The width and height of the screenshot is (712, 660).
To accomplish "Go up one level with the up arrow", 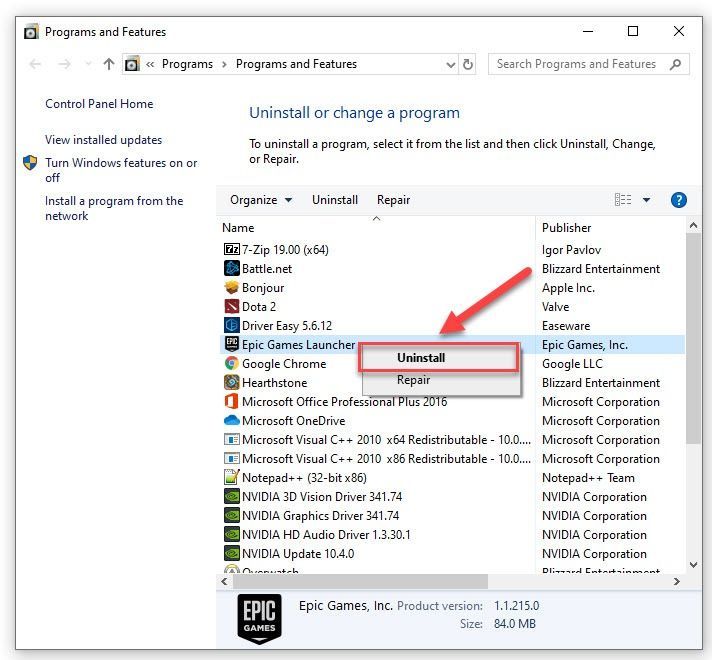I will 109,64.
